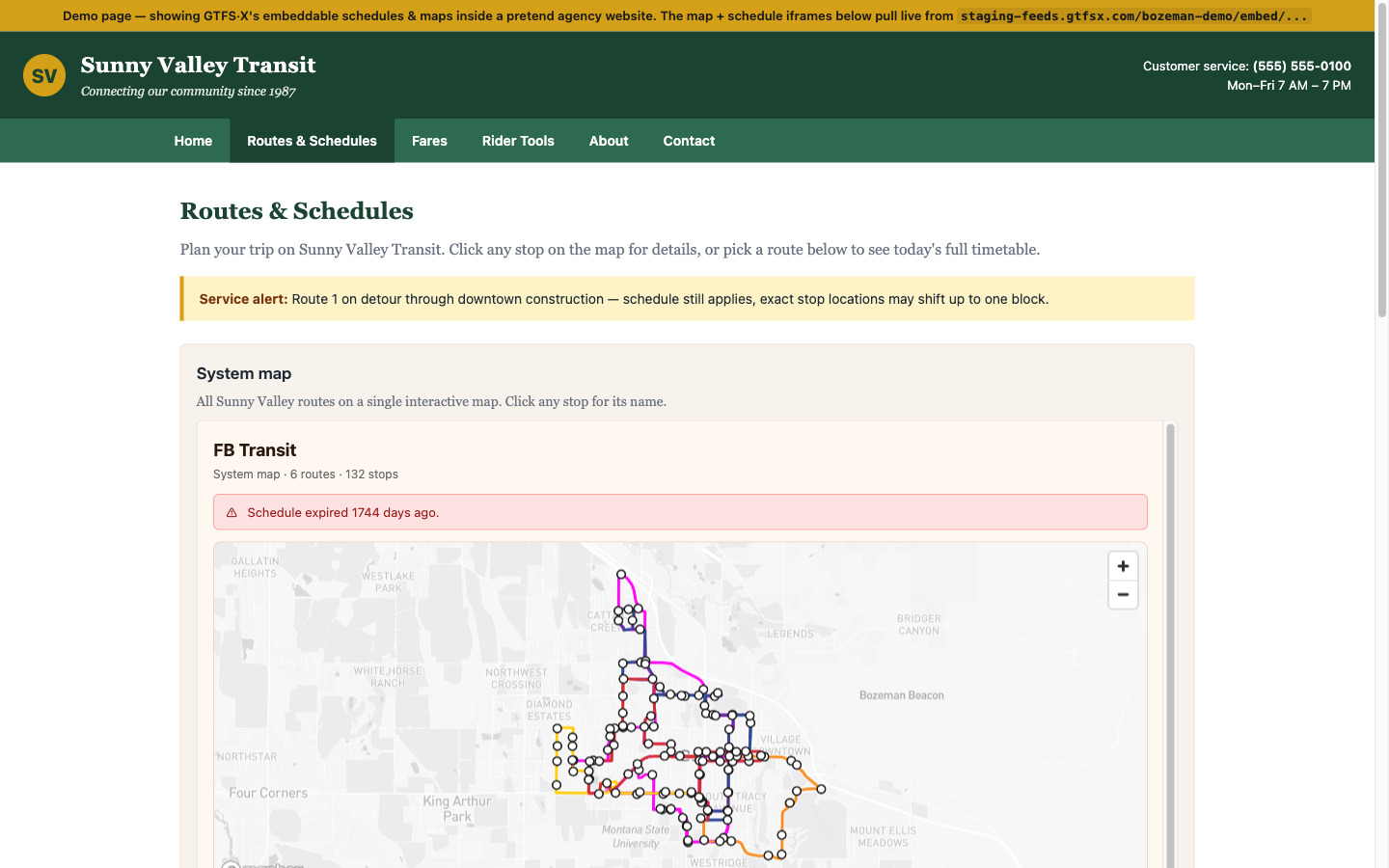1389x868 pixels.
Task: Zoom in on the system map
Action: point(1123,566)
